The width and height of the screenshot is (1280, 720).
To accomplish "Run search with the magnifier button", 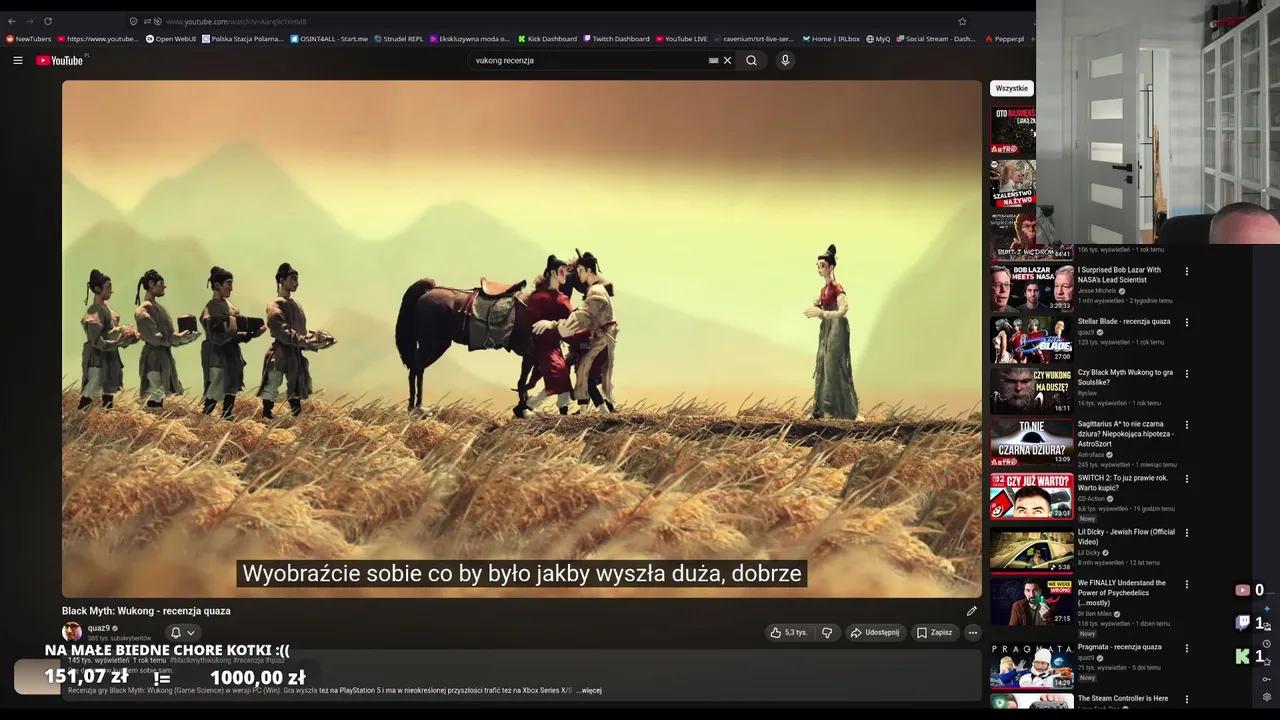I will tap(751, 60).
